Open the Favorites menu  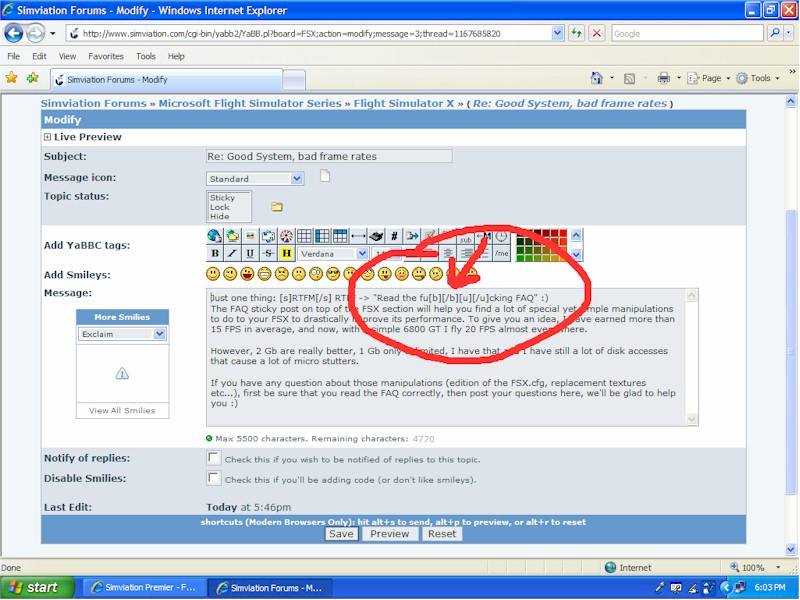click(x=105, y=57)
